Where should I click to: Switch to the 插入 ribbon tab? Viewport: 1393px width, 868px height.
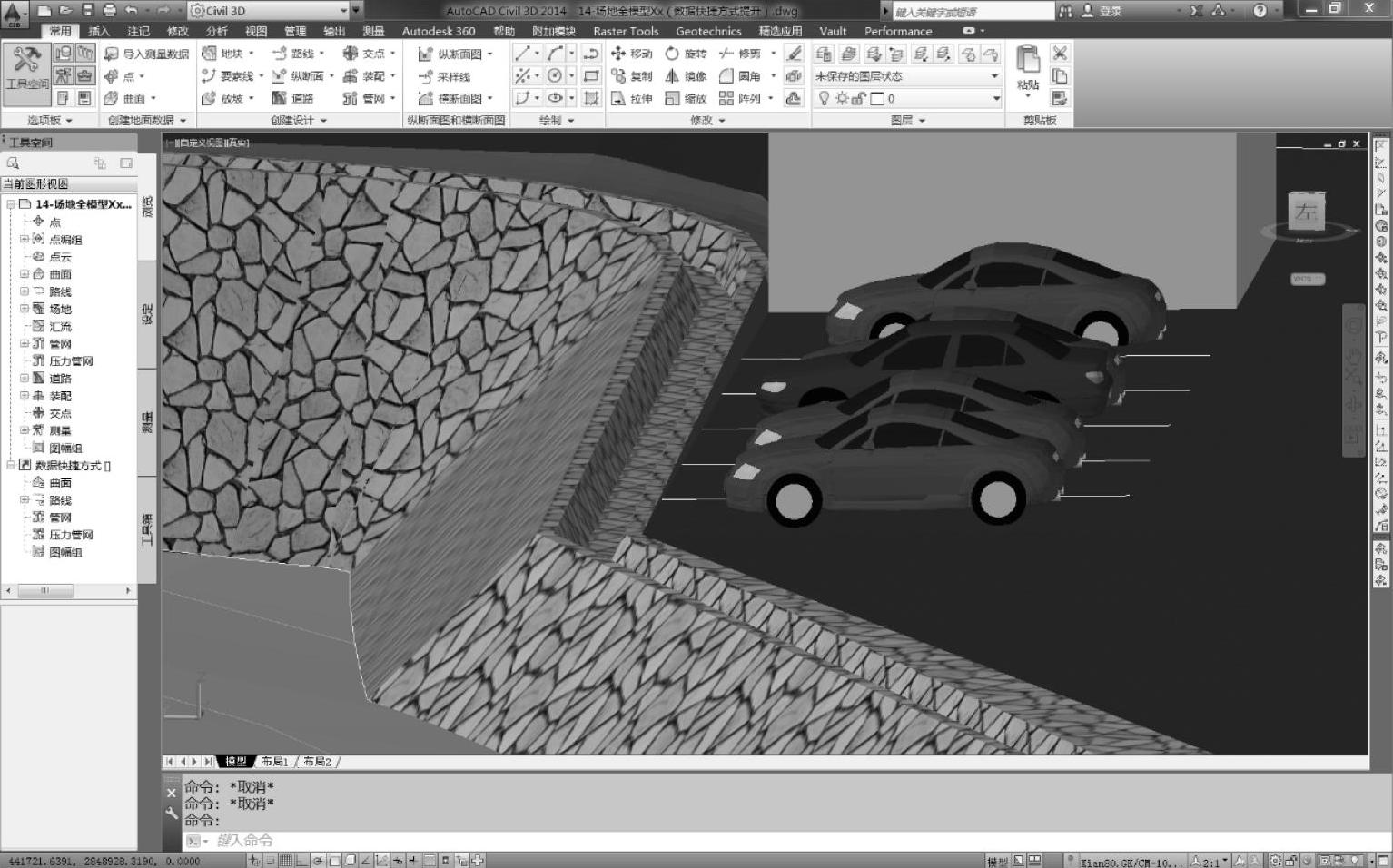(x=99, y=31)
